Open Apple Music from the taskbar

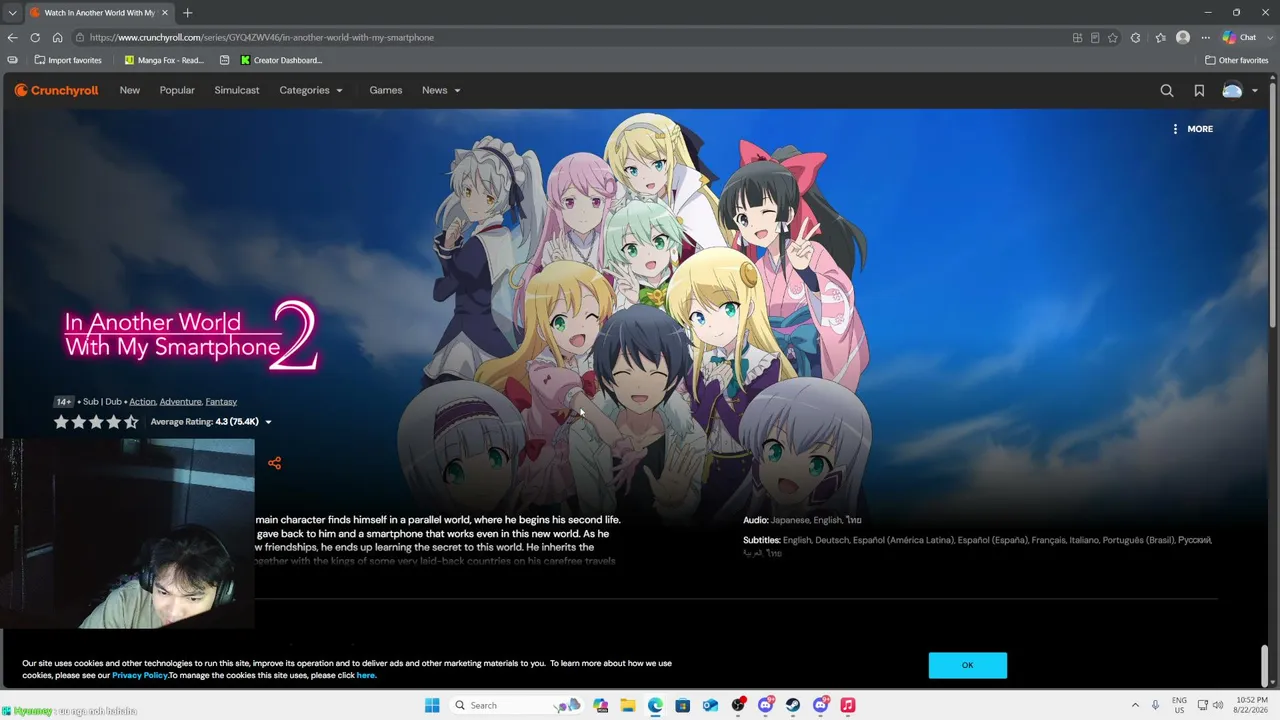click(x=848, y=705)
